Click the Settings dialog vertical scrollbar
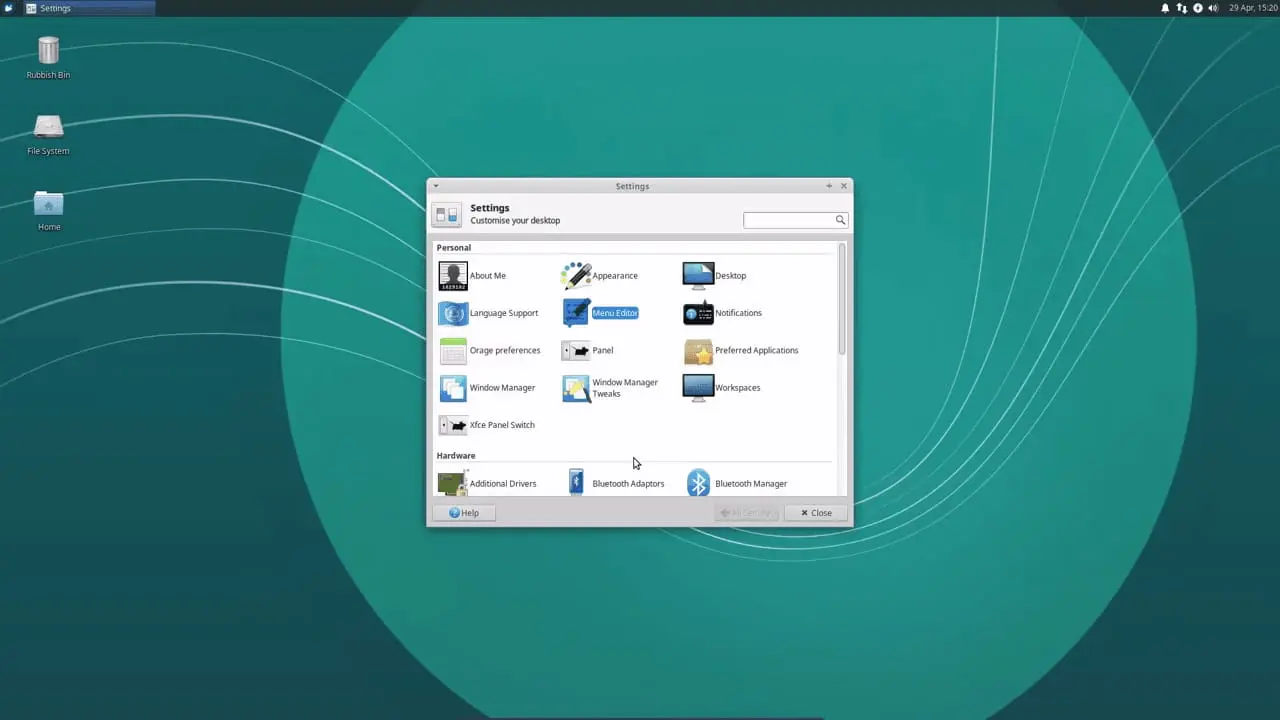 coord(842,300)
